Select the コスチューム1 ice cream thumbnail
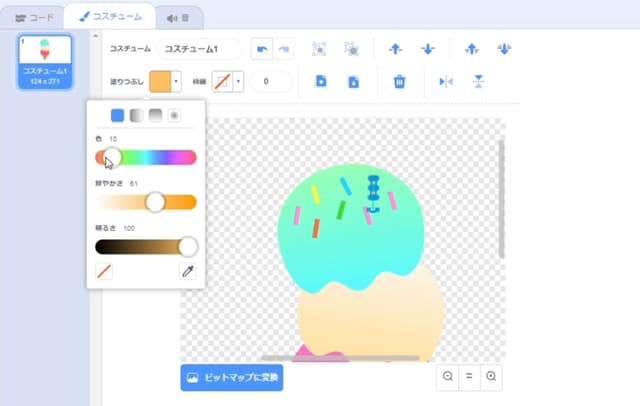Image resolution: width=640 pixels, height=406 pixels. 45,62
